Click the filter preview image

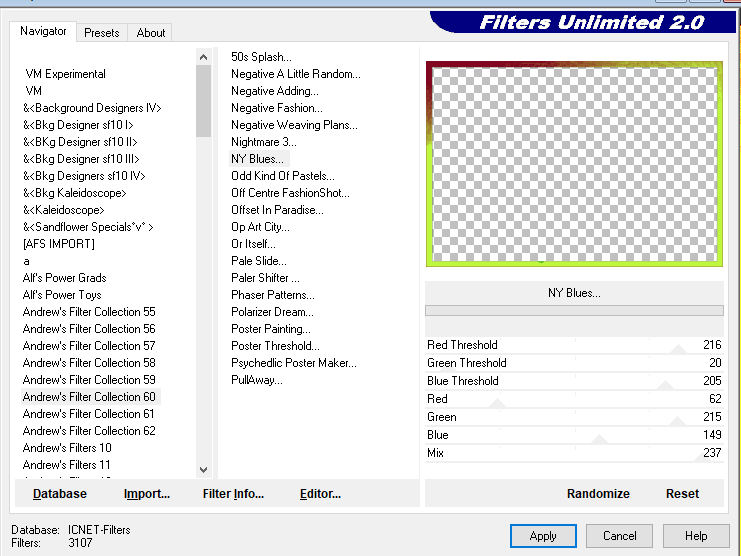click(573, 164)
